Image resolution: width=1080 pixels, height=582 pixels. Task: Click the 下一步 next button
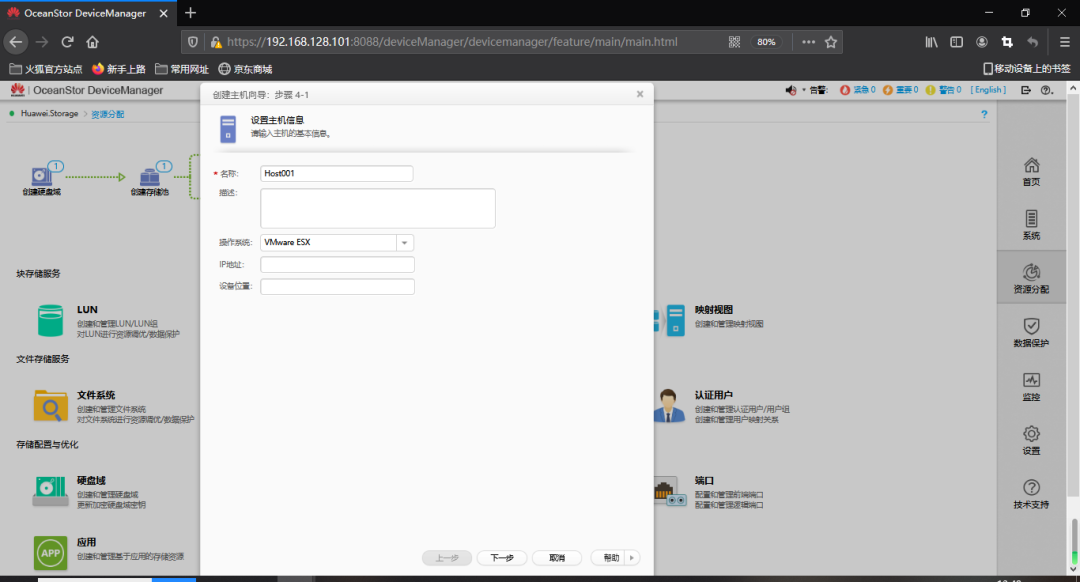pos(501,558)
